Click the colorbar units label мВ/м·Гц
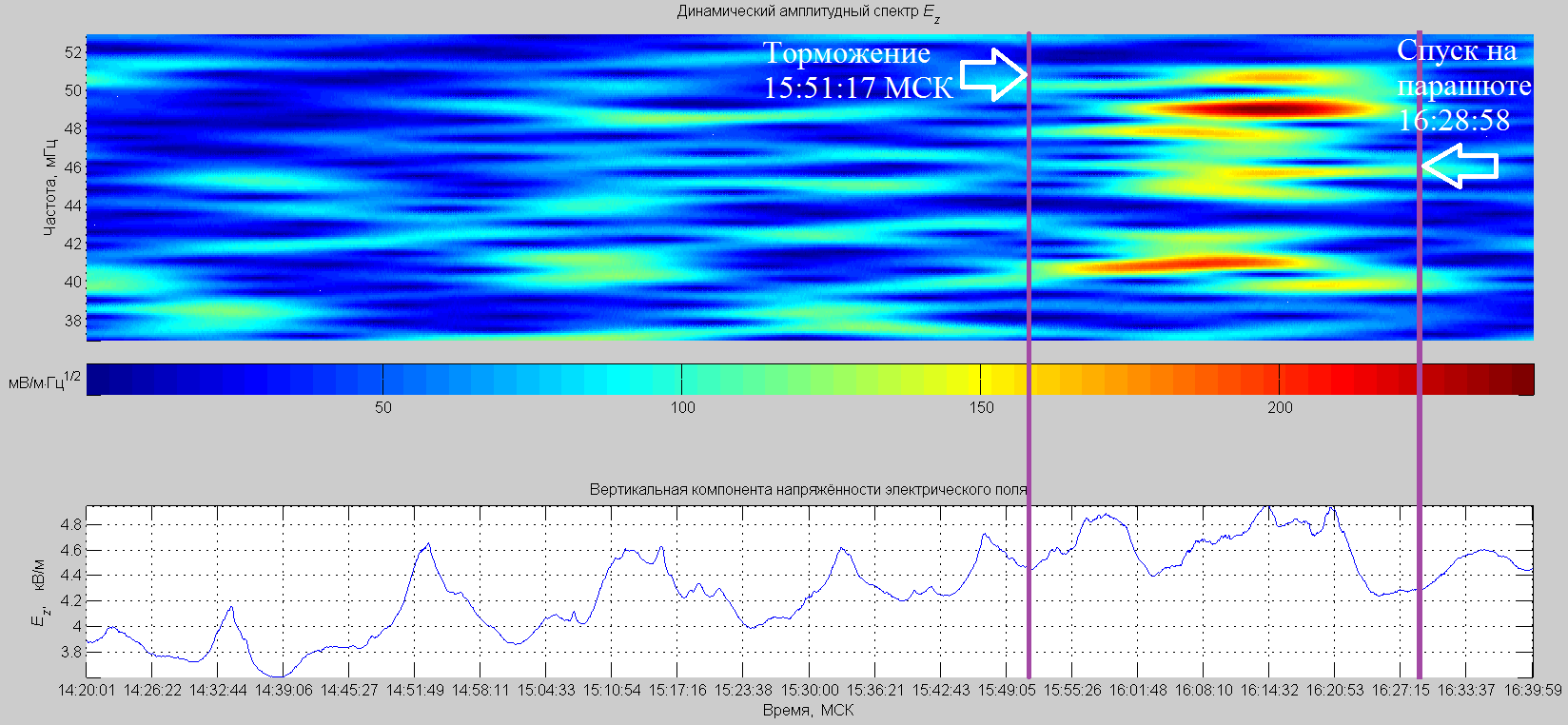The height and width of the screenshot is (725, 1568). (44, 382)
